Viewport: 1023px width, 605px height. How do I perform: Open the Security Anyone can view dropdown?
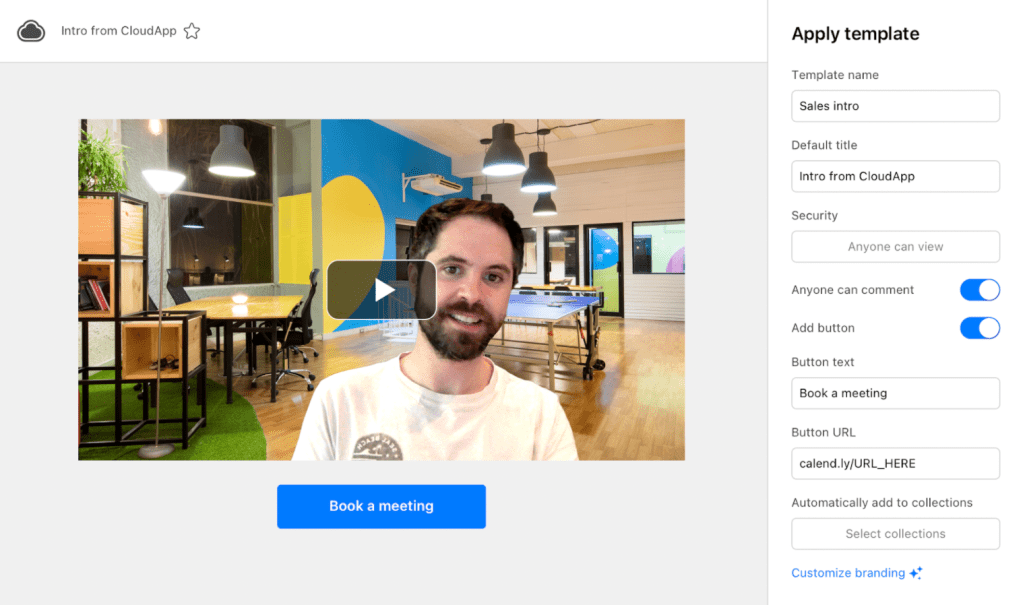tap(895, 247)
